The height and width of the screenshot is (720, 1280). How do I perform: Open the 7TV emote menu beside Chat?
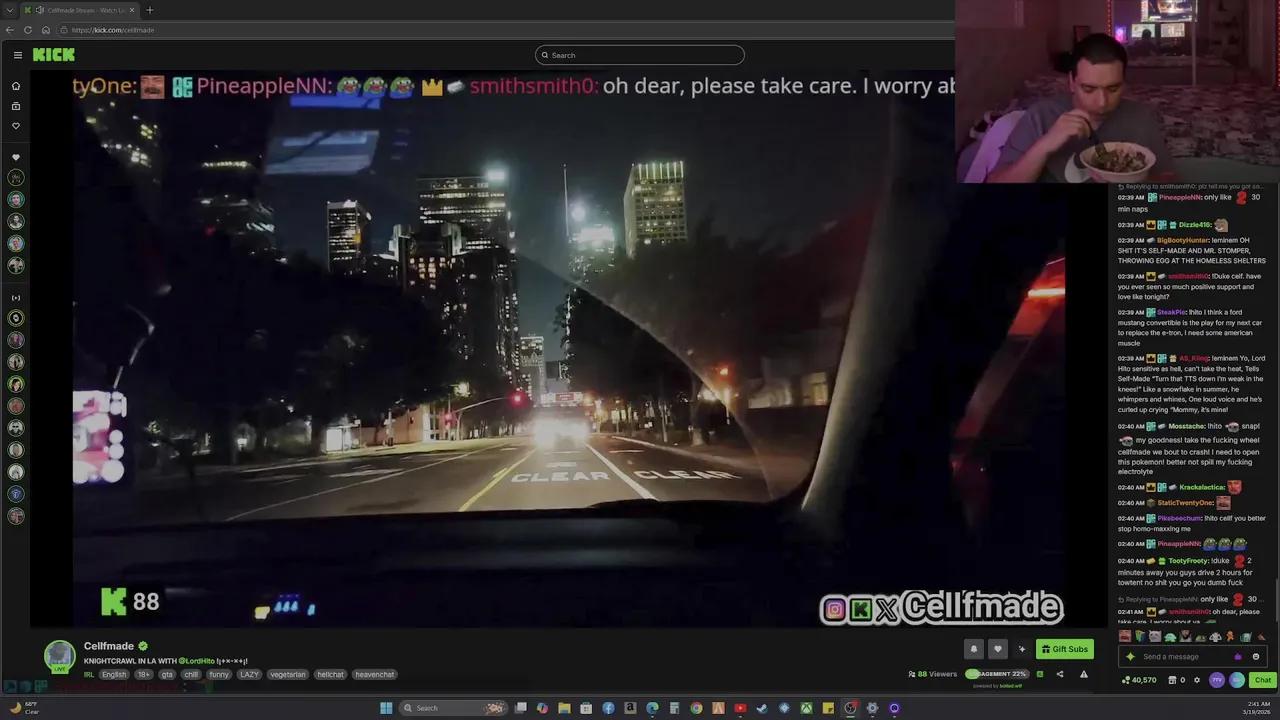pos(1217,680)
